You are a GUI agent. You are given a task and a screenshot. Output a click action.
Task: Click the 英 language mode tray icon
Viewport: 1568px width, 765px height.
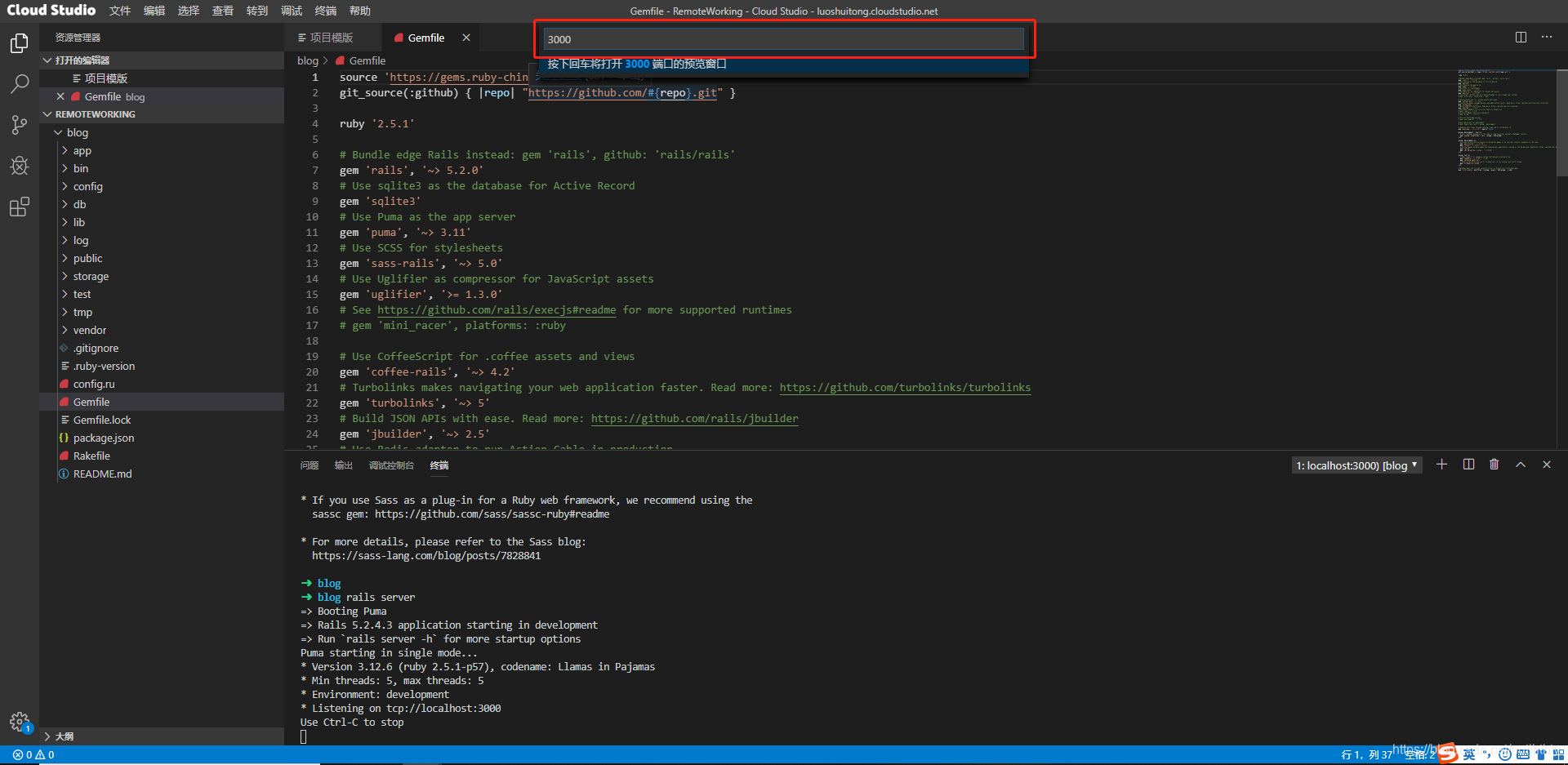1469,754
